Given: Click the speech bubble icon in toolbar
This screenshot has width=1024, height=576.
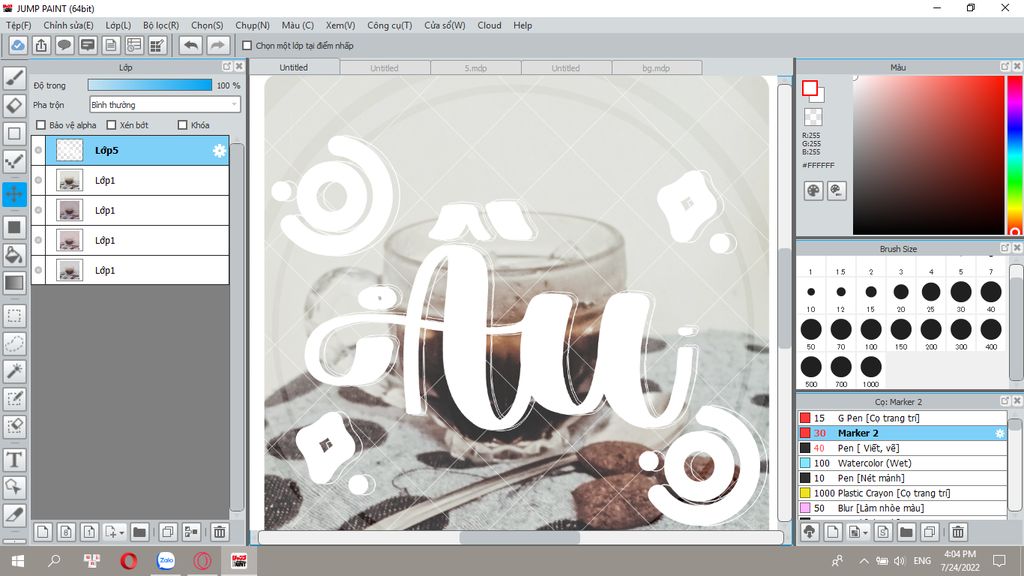Looking at the screenshot, I should [64, 45].
